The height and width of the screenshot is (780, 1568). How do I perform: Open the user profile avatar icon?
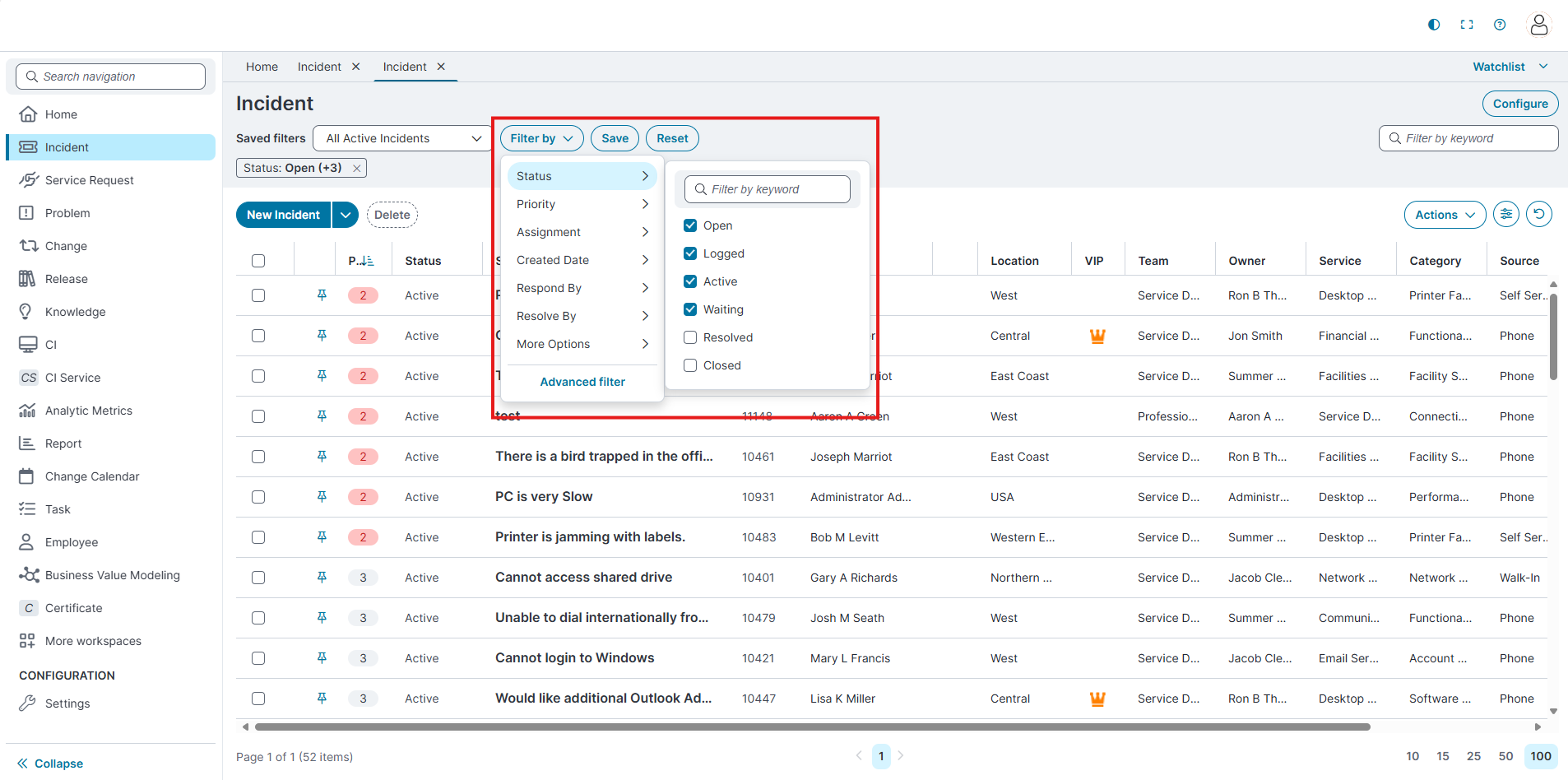(1538, 25)
